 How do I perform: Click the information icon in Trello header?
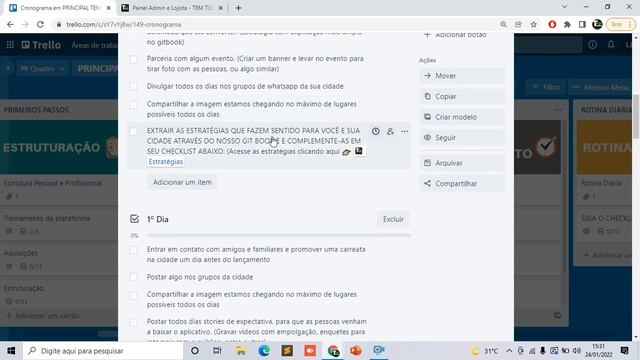click(x=593, y=44)
